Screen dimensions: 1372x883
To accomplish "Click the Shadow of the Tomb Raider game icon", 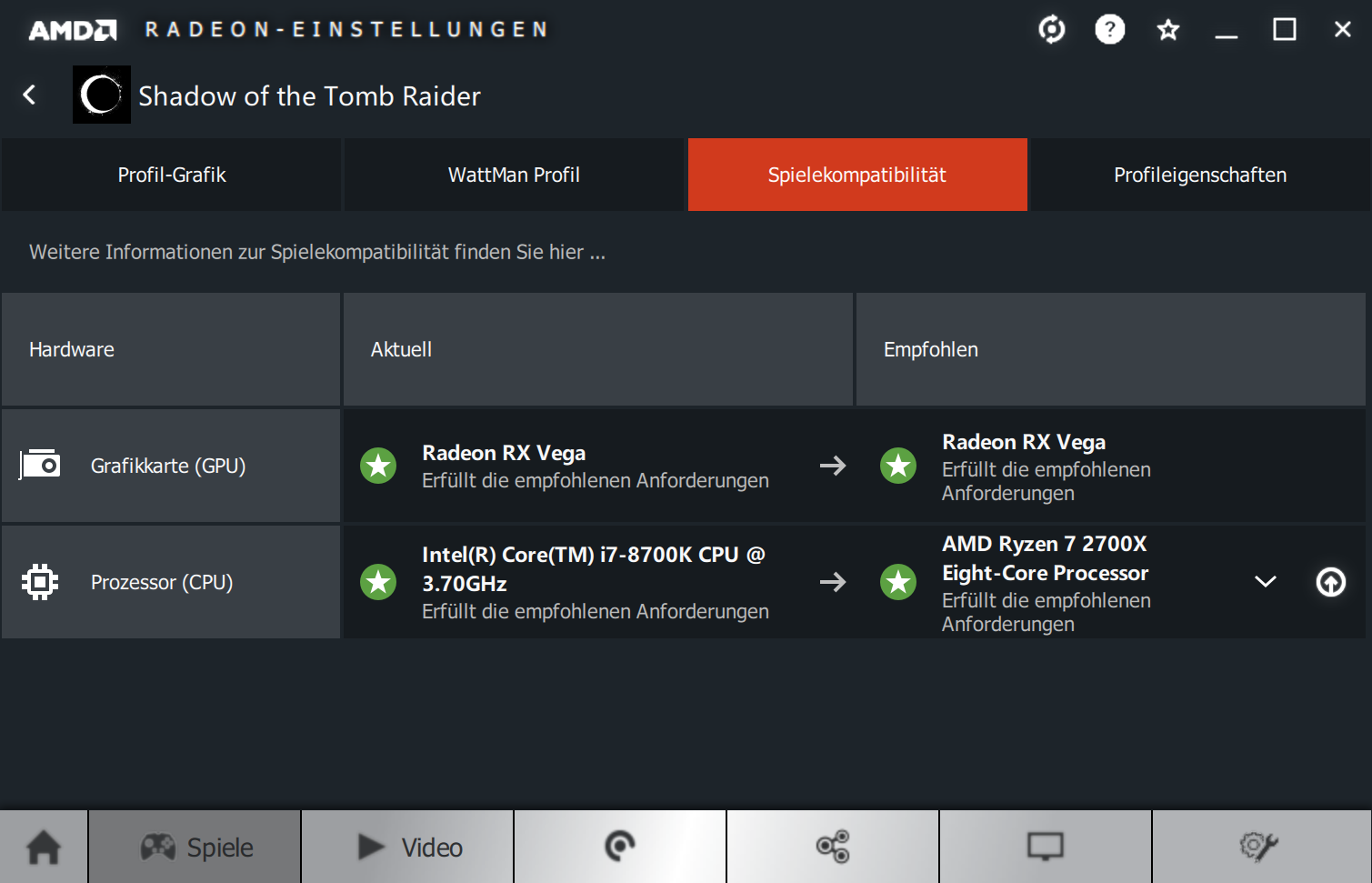I will 102,95.
